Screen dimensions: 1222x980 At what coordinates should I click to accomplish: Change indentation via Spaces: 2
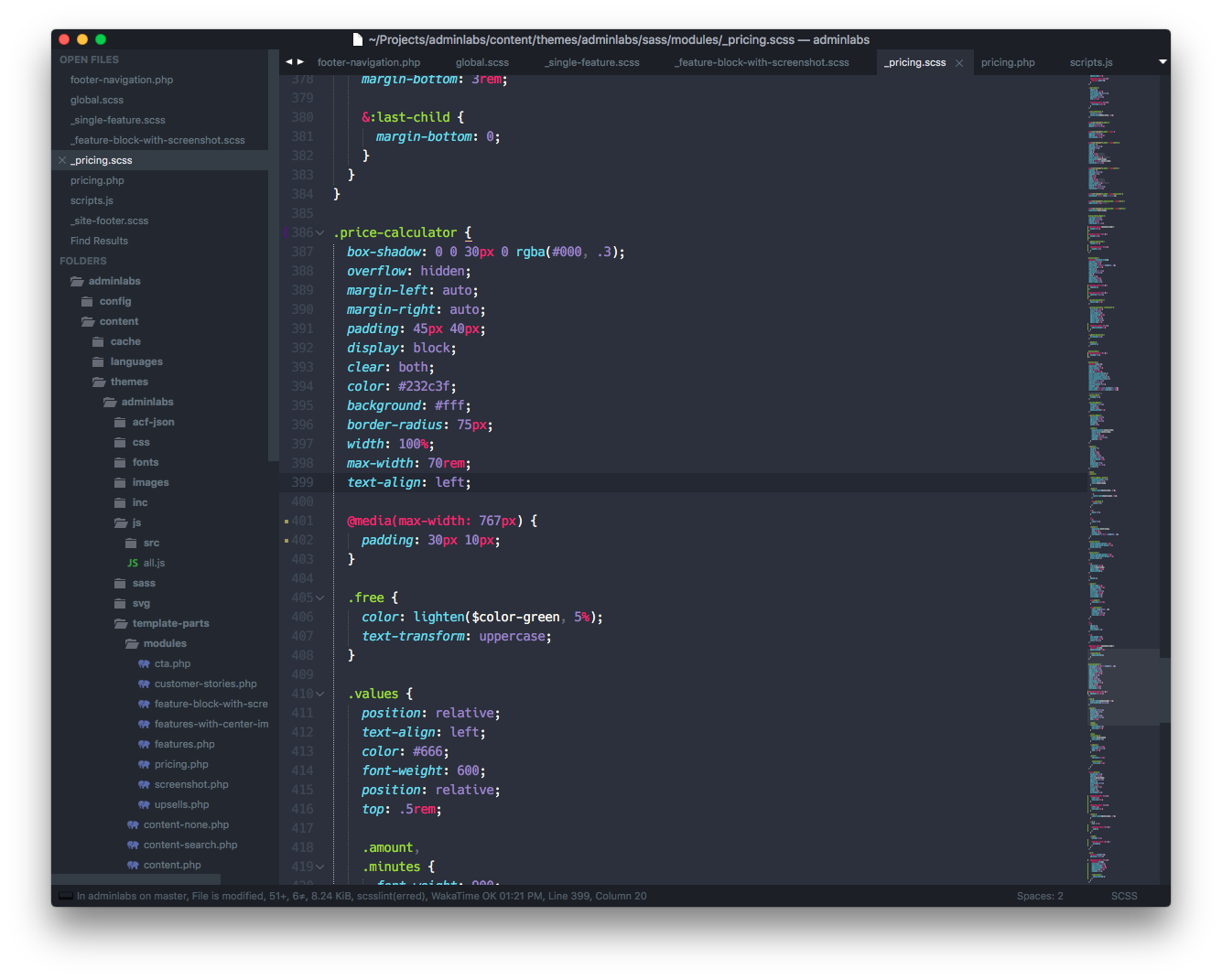click(1040, 896)
